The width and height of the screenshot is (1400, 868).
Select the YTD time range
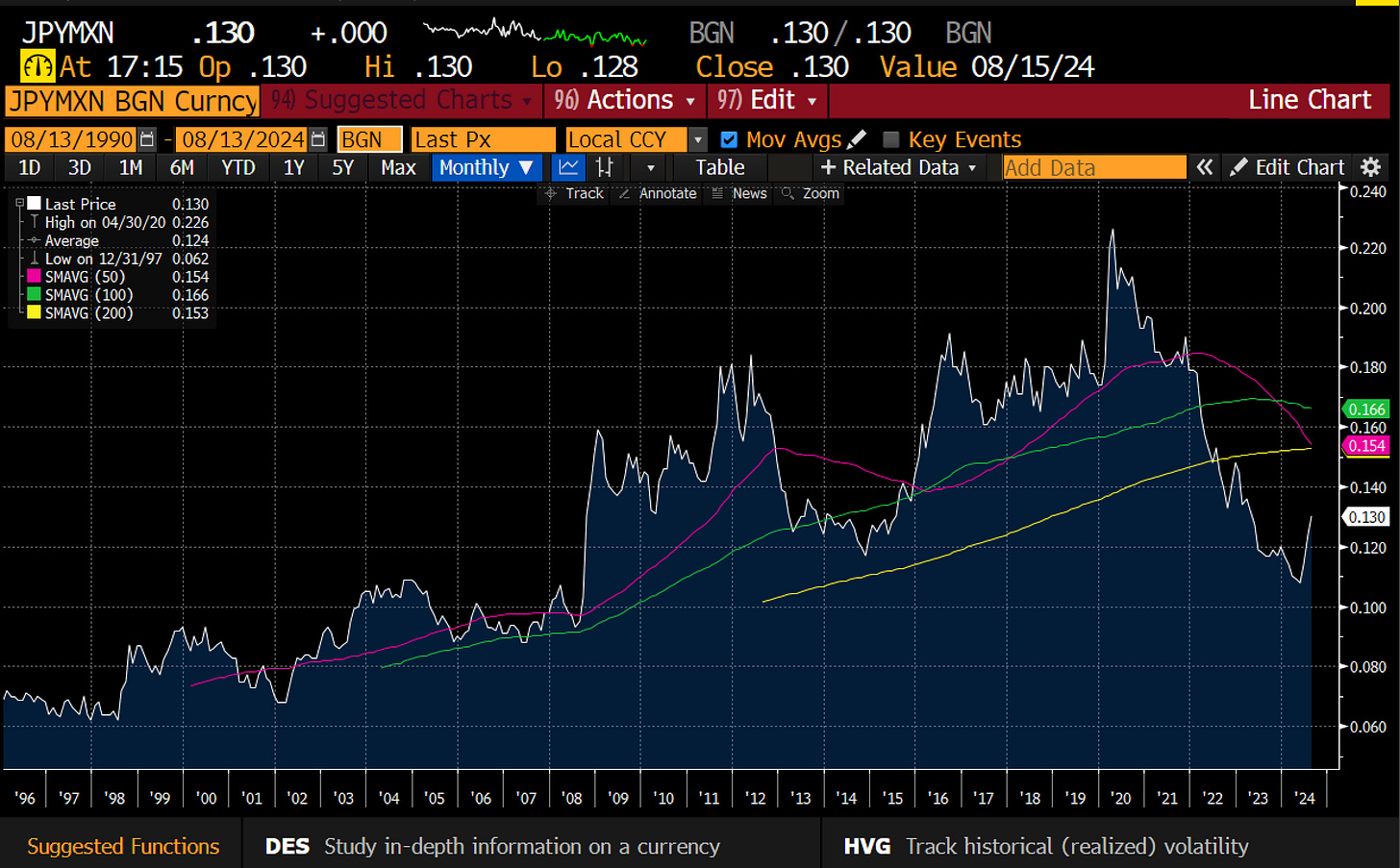pos(238,167)
